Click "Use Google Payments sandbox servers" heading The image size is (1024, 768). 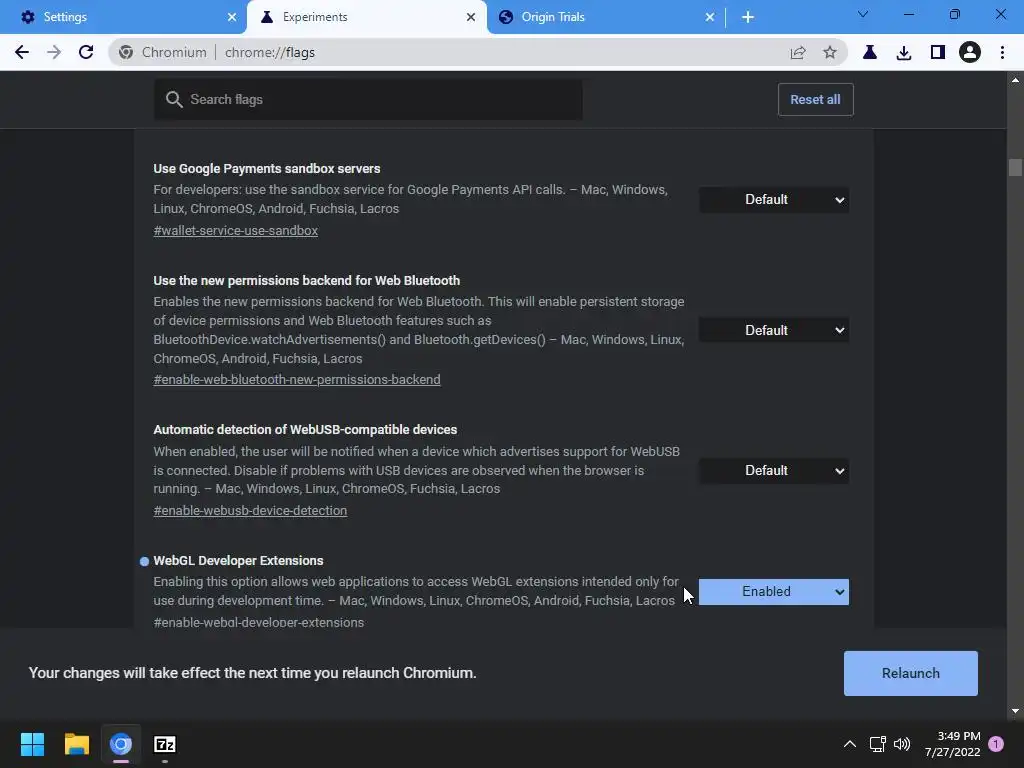pos(267,168)
